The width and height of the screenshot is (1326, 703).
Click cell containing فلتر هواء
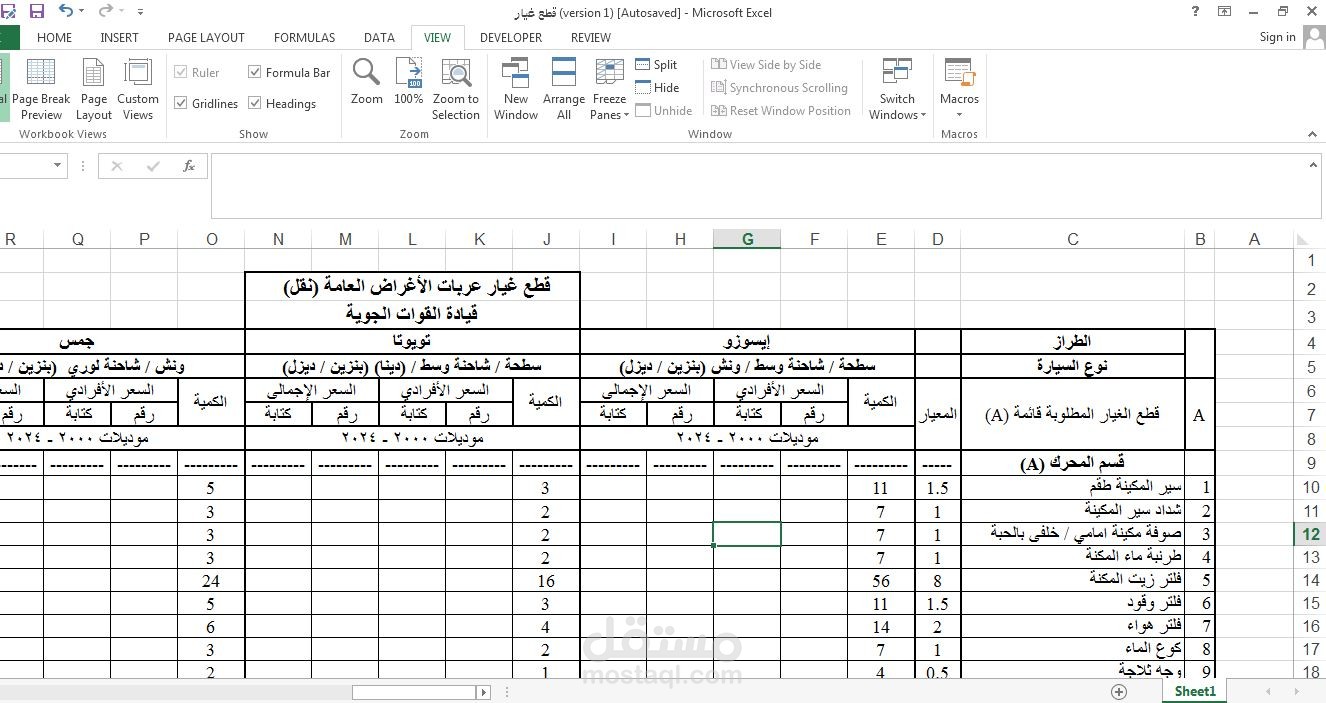(1073, 626)
